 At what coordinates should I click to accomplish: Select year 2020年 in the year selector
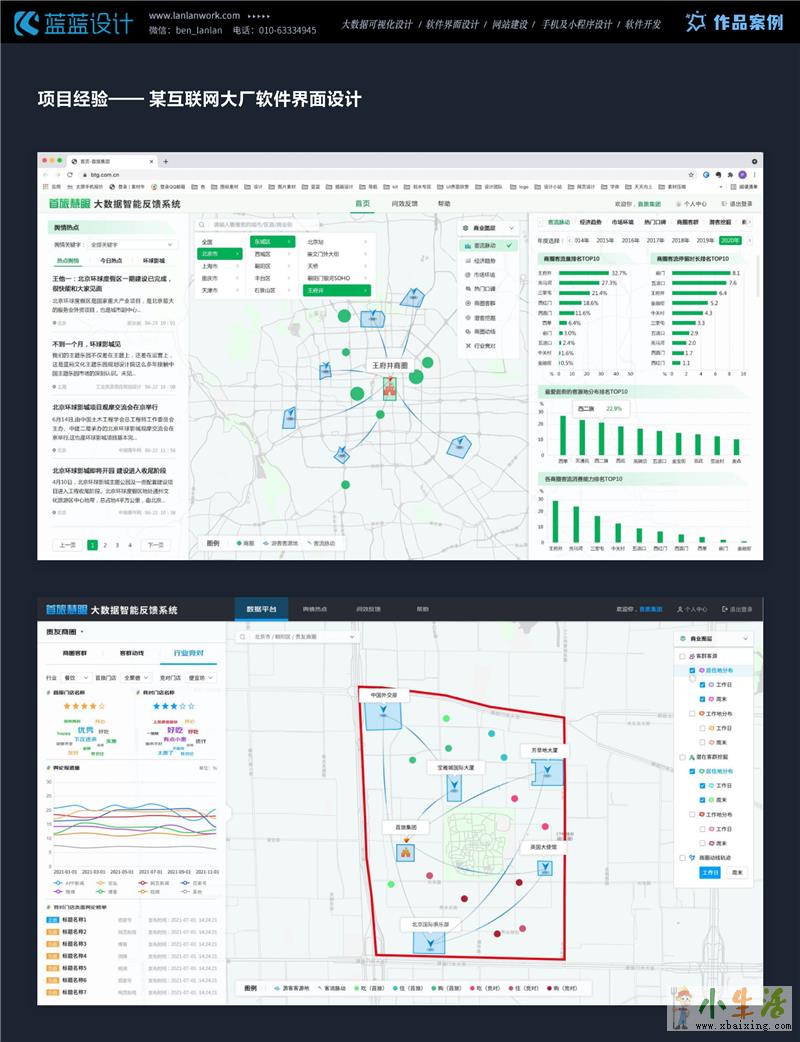click(x=730, y=240)
